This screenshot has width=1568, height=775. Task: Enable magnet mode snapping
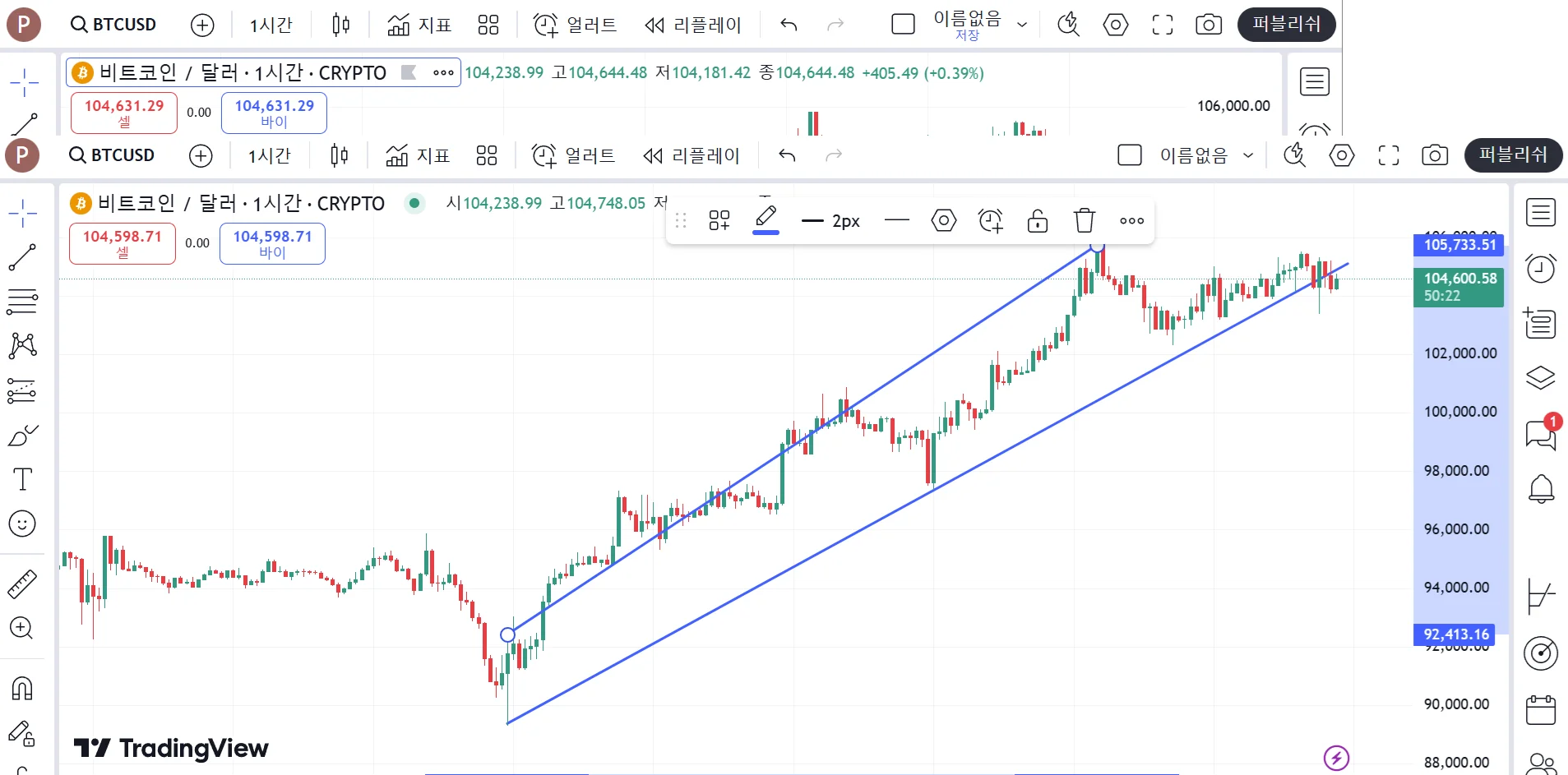(22, 688)
